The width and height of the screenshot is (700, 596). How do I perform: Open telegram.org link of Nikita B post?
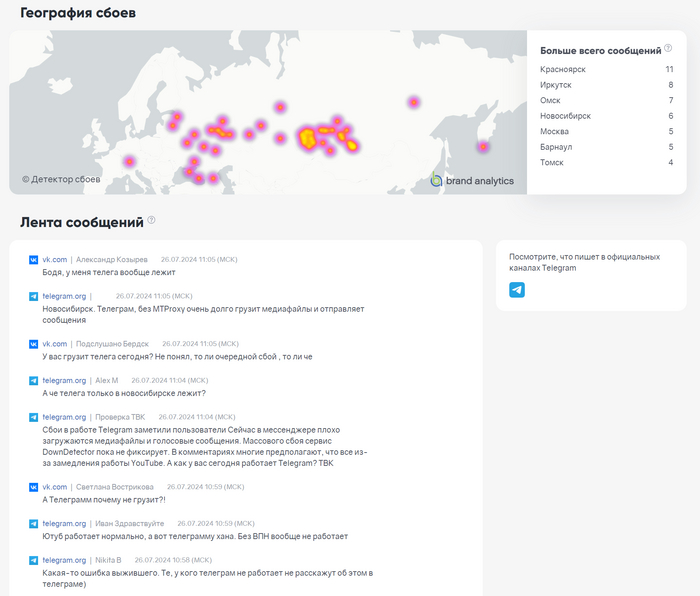(64, 560)
